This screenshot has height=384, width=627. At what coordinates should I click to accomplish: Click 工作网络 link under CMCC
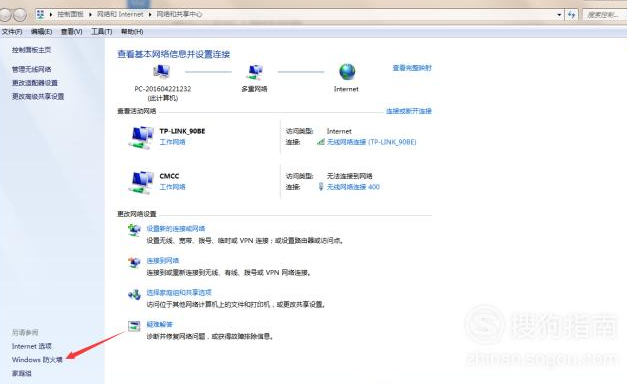[x=172, y=187]
